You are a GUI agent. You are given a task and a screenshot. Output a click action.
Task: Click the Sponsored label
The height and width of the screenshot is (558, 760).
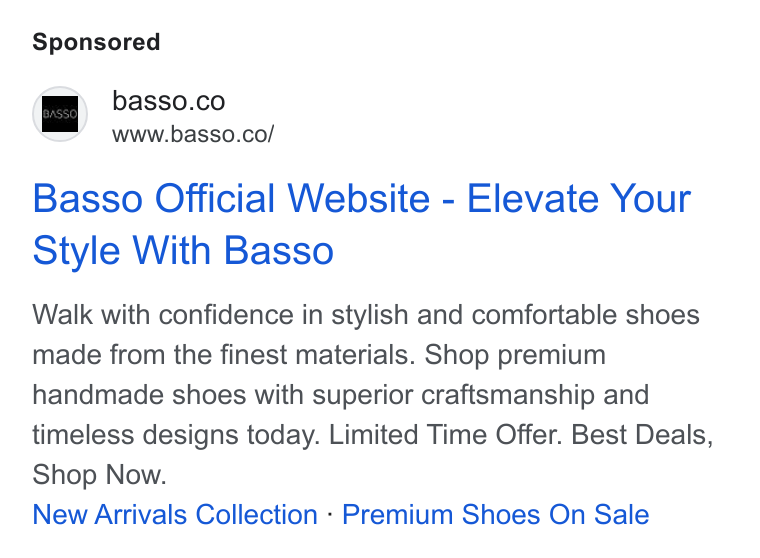(96, 42)
